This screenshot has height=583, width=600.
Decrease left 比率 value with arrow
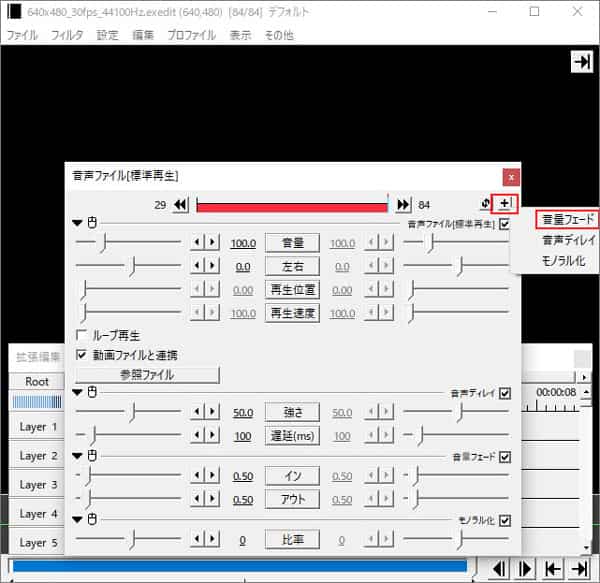pyautogui.click(x=197, y=539)
